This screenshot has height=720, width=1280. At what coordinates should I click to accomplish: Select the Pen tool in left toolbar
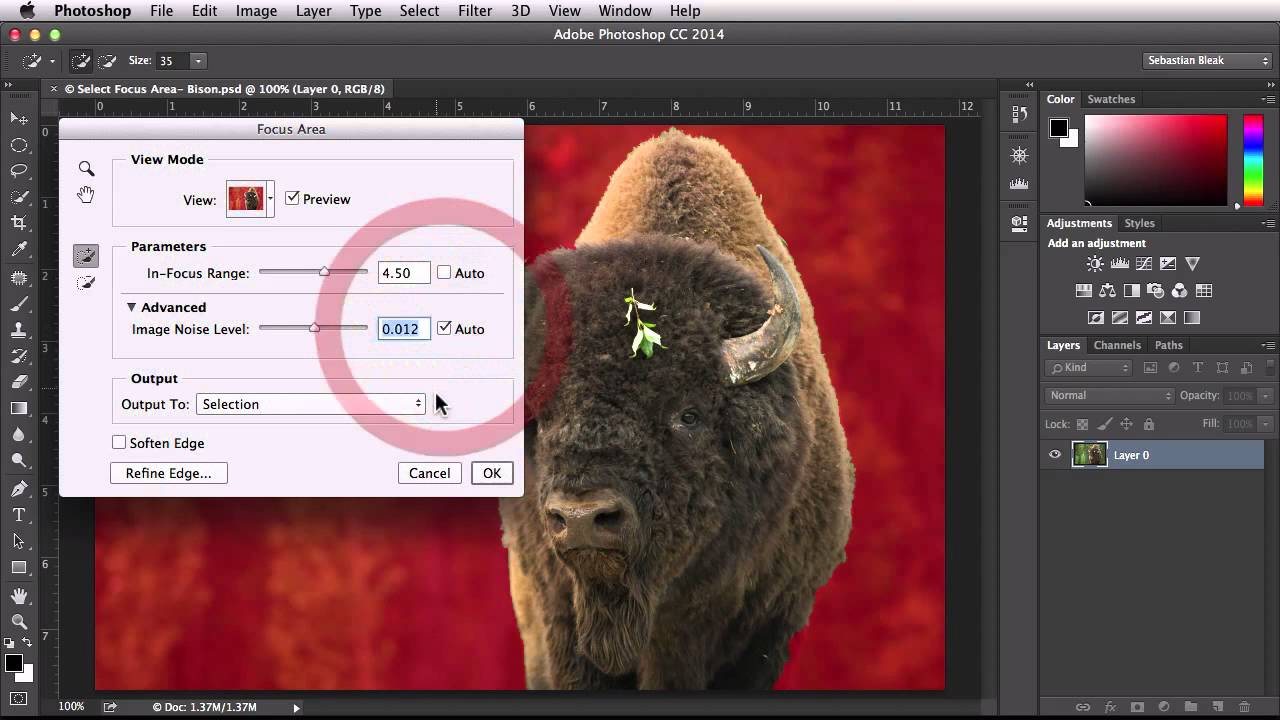19,489
